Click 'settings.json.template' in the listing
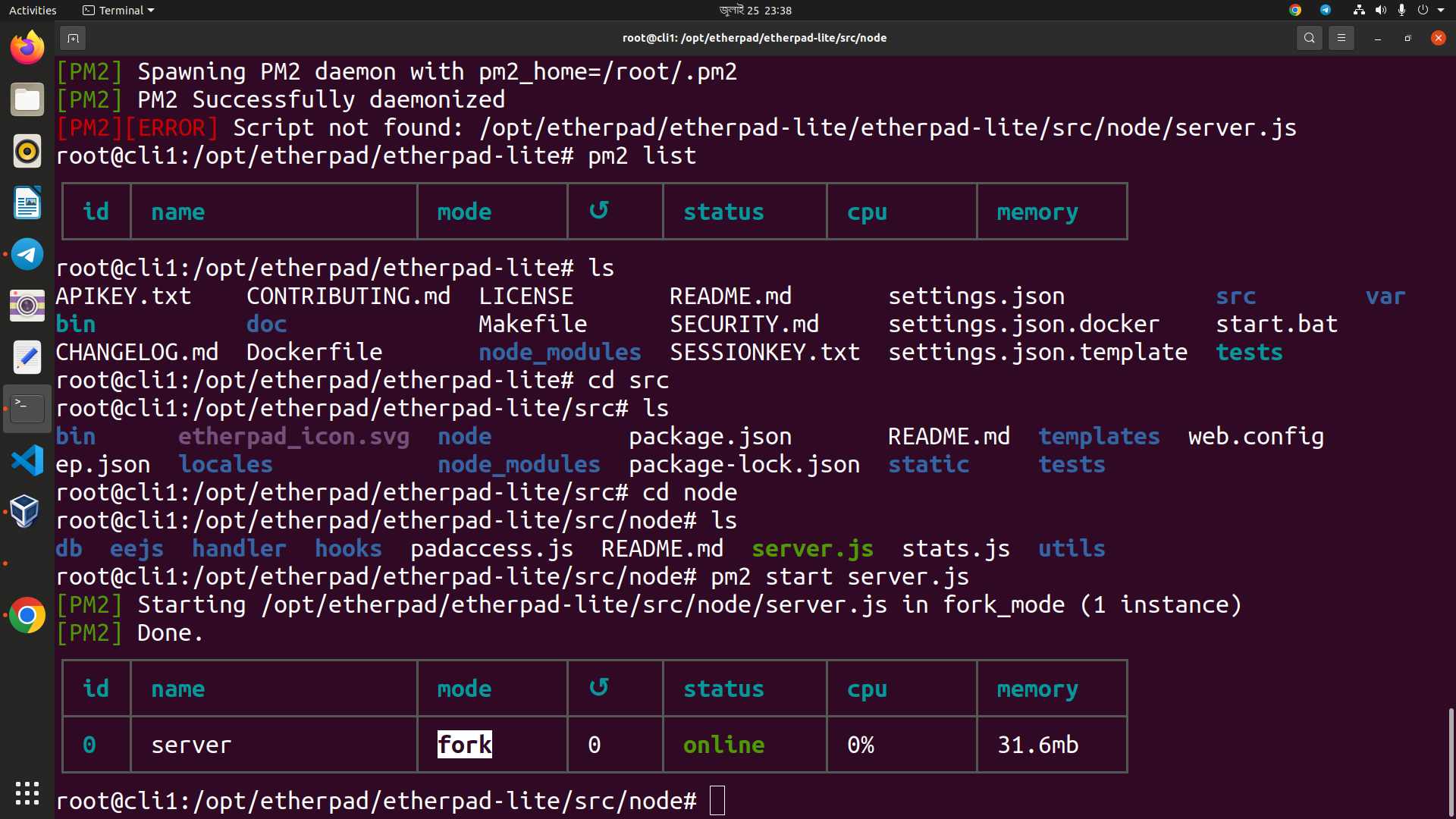This screenshot has height=819, width=1456. click(x=1037, y=352)
